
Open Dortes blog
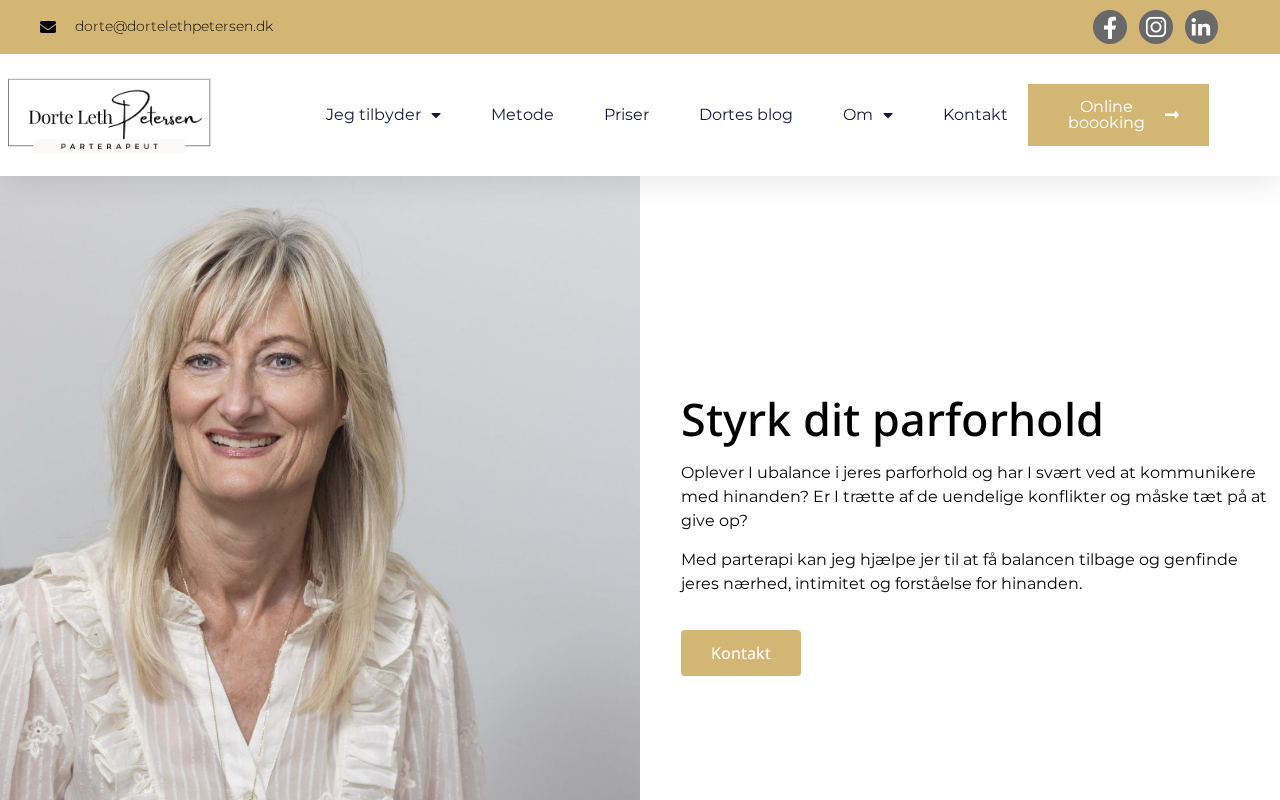746,115
